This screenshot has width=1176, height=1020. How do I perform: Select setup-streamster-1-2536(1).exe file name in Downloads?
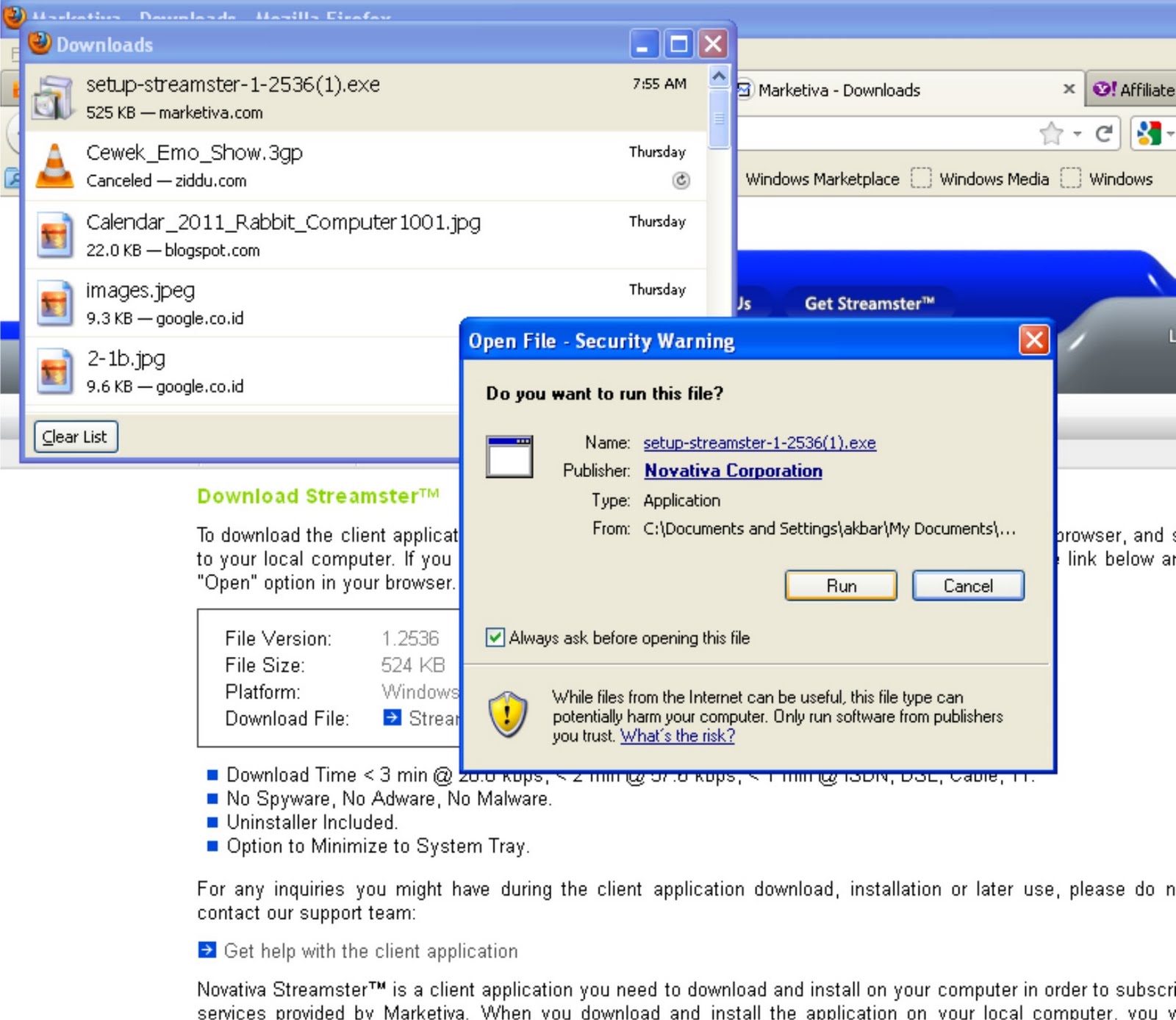pyautogui.click(x=233, y=85)
